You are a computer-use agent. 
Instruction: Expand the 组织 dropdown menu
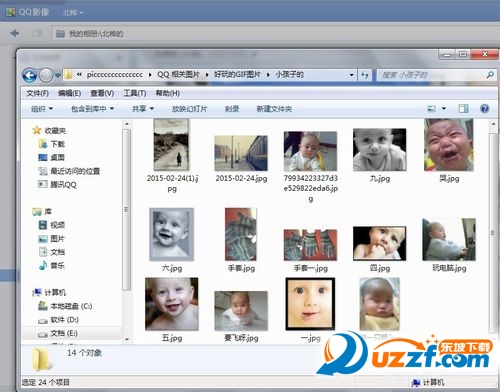click(42, 109)
